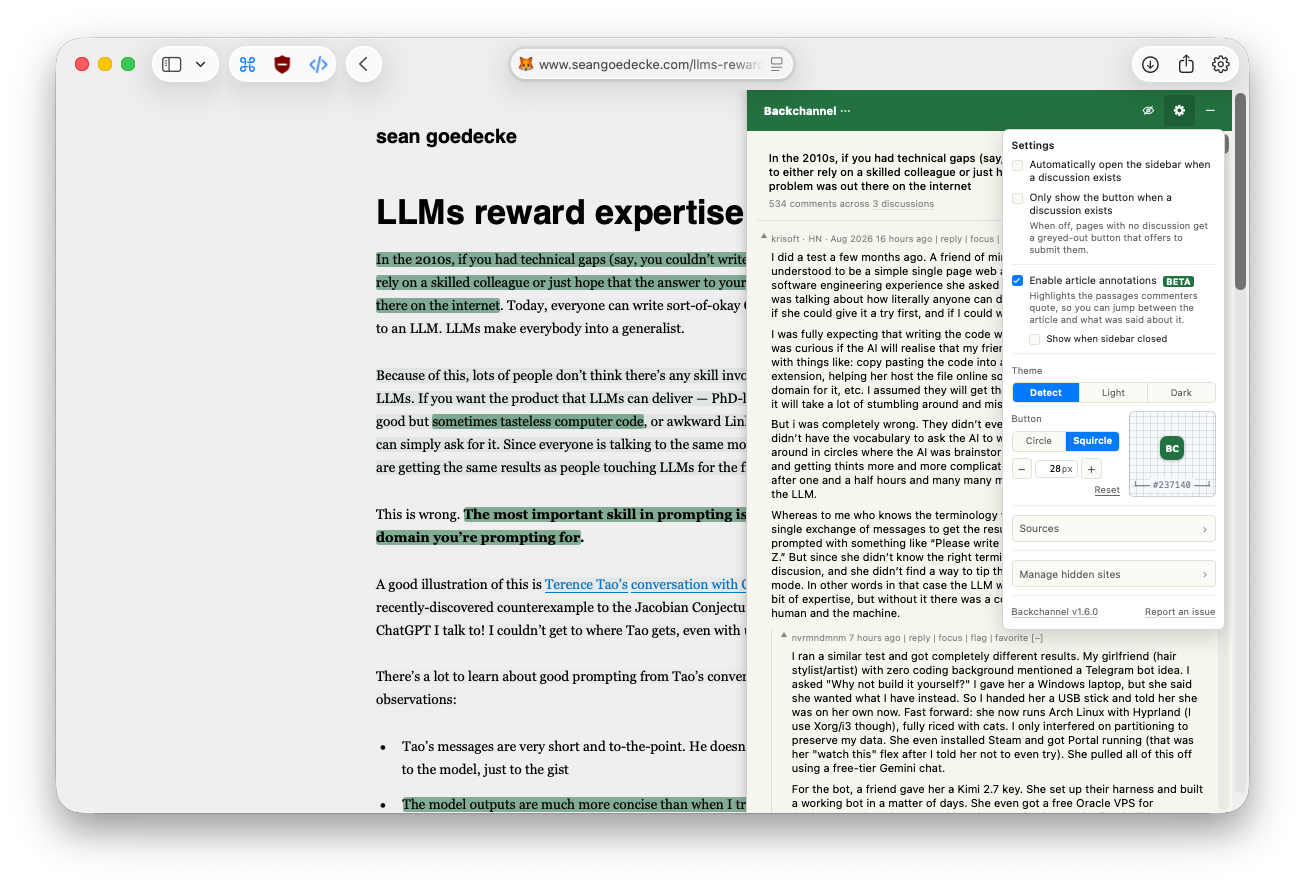Check Show when sidebar closed
The width and height of the screenshot is (1305, 887).
1035,339
